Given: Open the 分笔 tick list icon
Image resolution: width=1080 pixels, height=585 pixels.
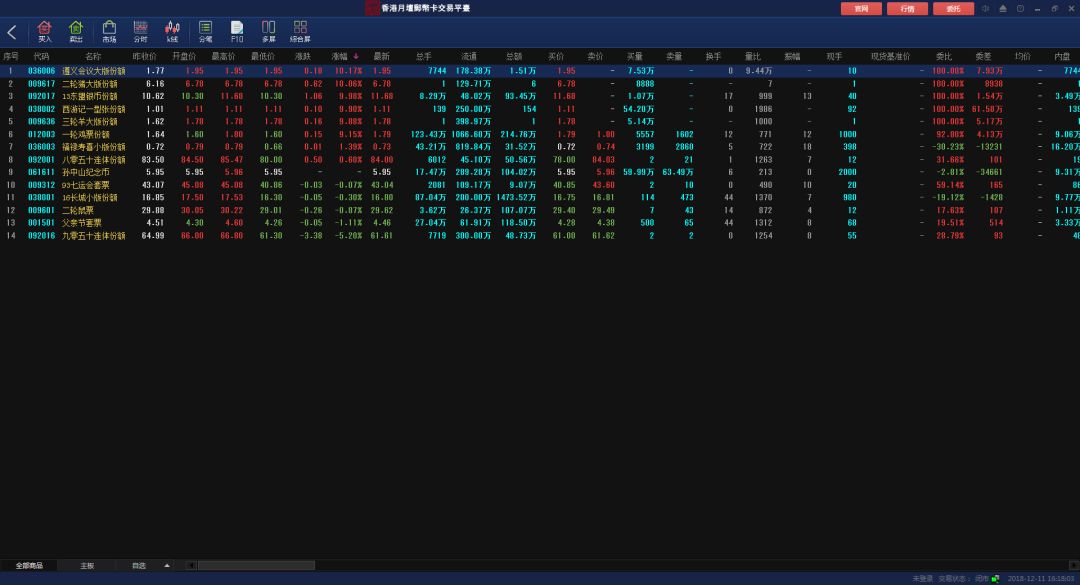Looking at the screenshot, I should point(205,32).
